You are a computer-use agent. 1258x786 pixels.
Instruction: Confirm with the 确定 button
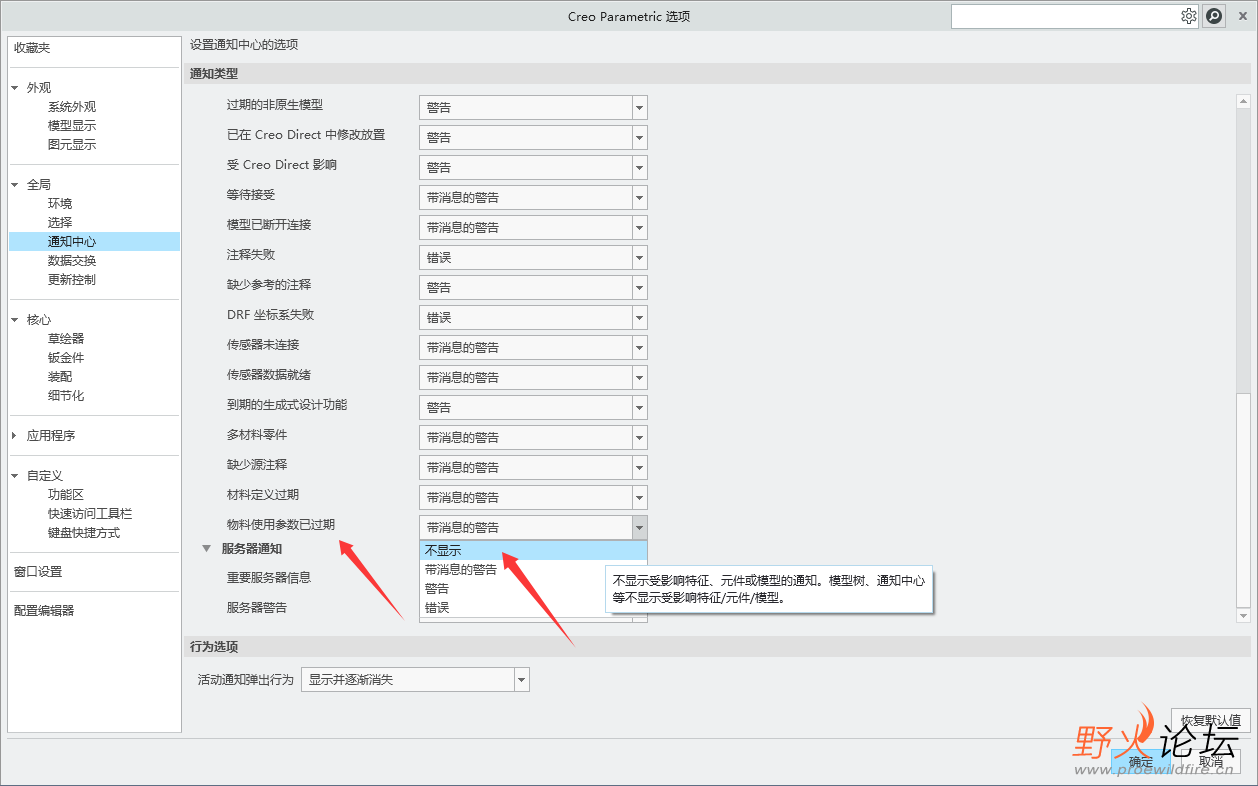coord(1141,761)
